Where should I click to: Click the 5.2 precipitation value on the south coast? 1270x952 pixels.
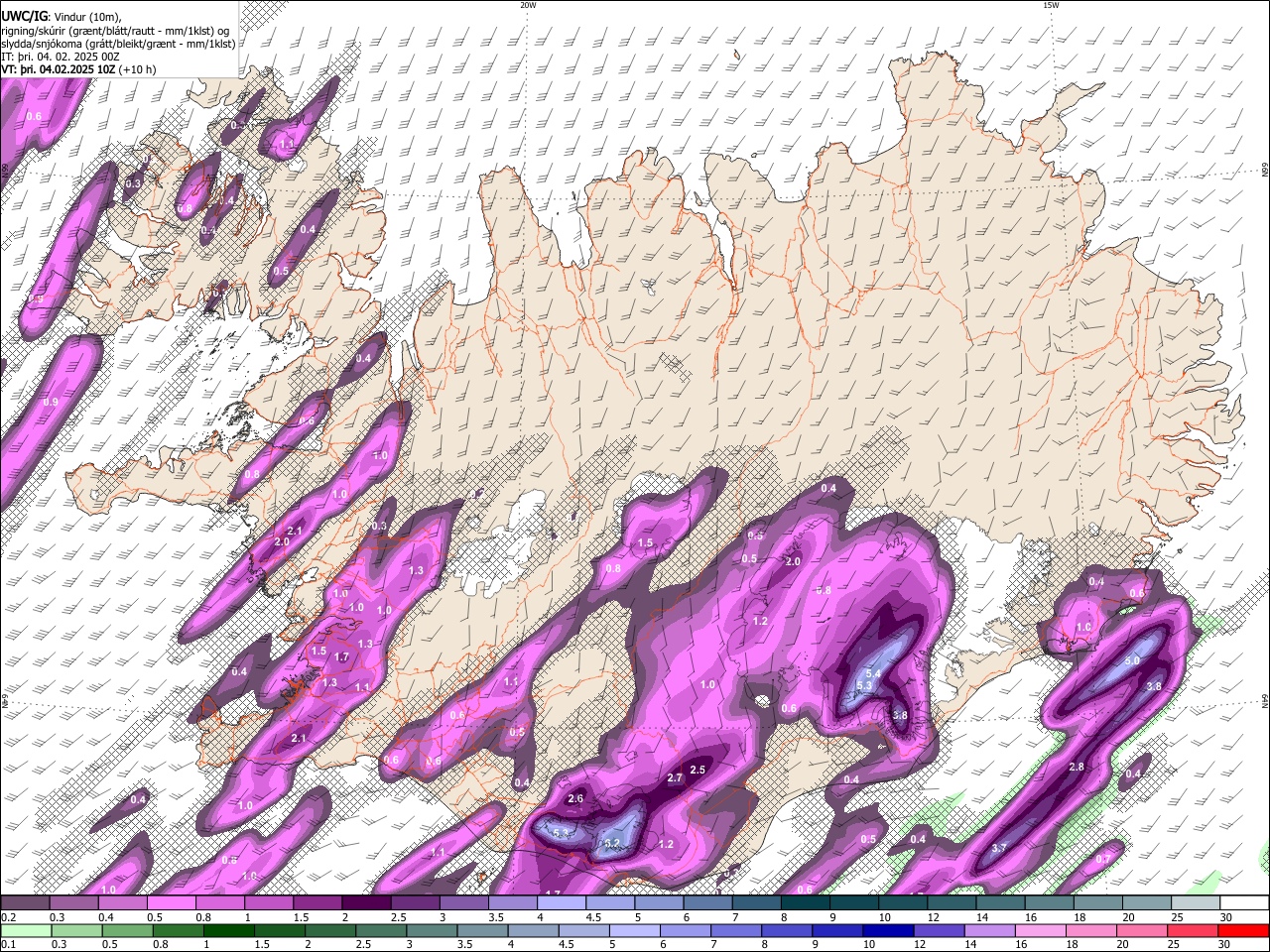coord(612,844)
